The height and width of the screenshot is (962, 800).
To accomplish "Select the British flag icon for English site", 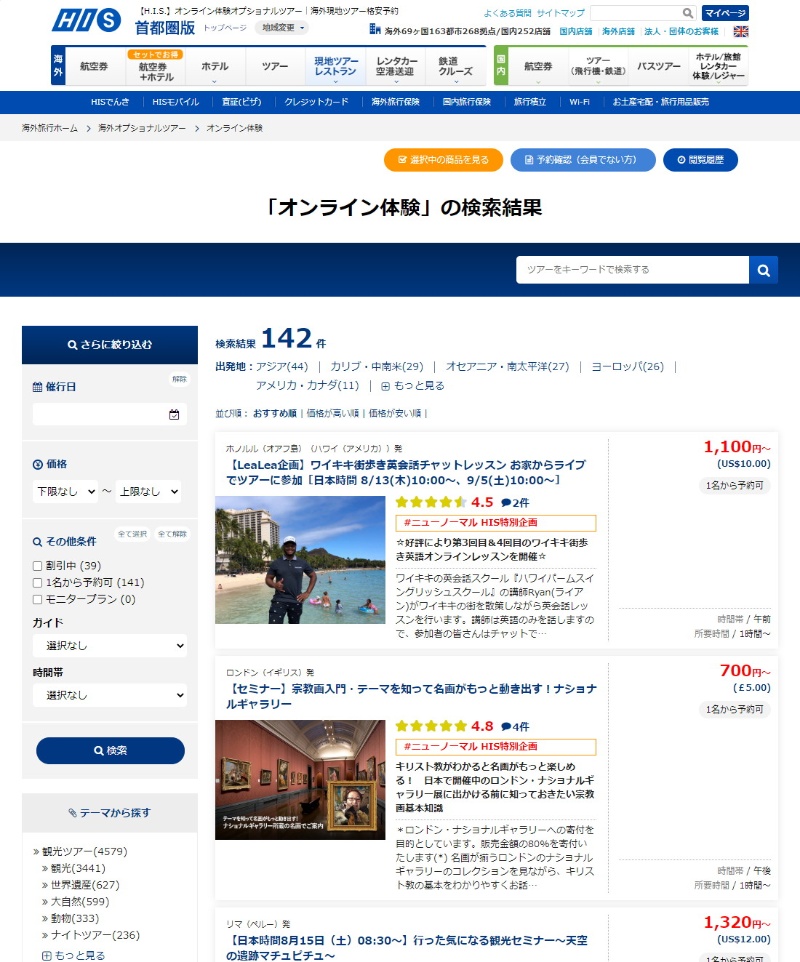I will coord(741,32).
